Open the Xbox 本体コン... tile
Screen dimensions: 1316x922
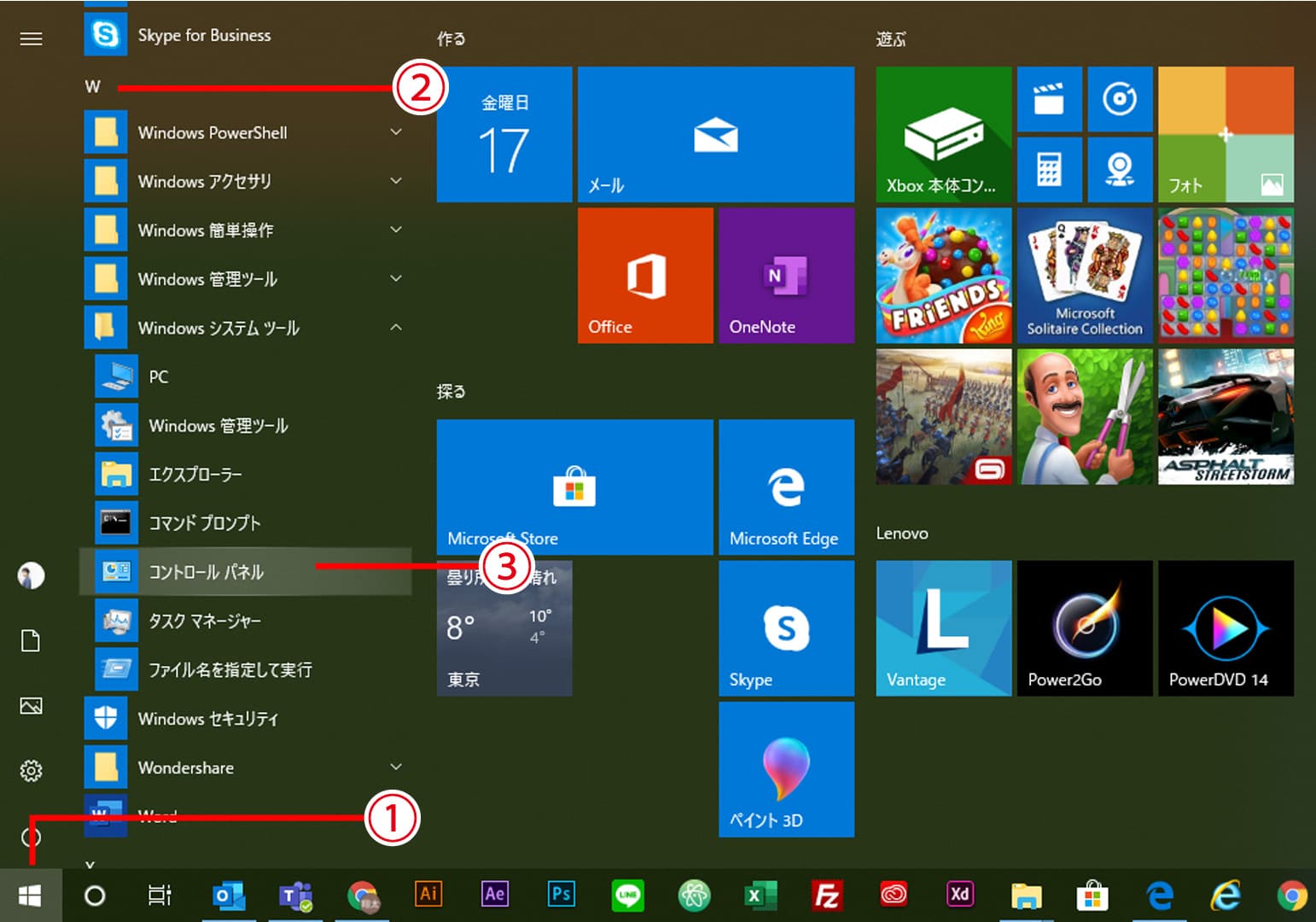tap(944, 134)
